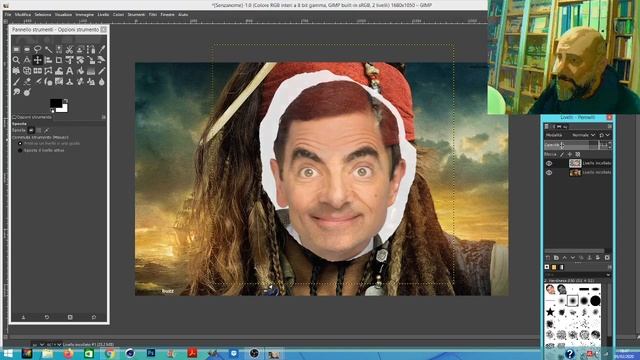Open the Modalità Normale dropdown
Viewport: 640px width, 360px height.
pyautogui.click(x=583, y=135)
